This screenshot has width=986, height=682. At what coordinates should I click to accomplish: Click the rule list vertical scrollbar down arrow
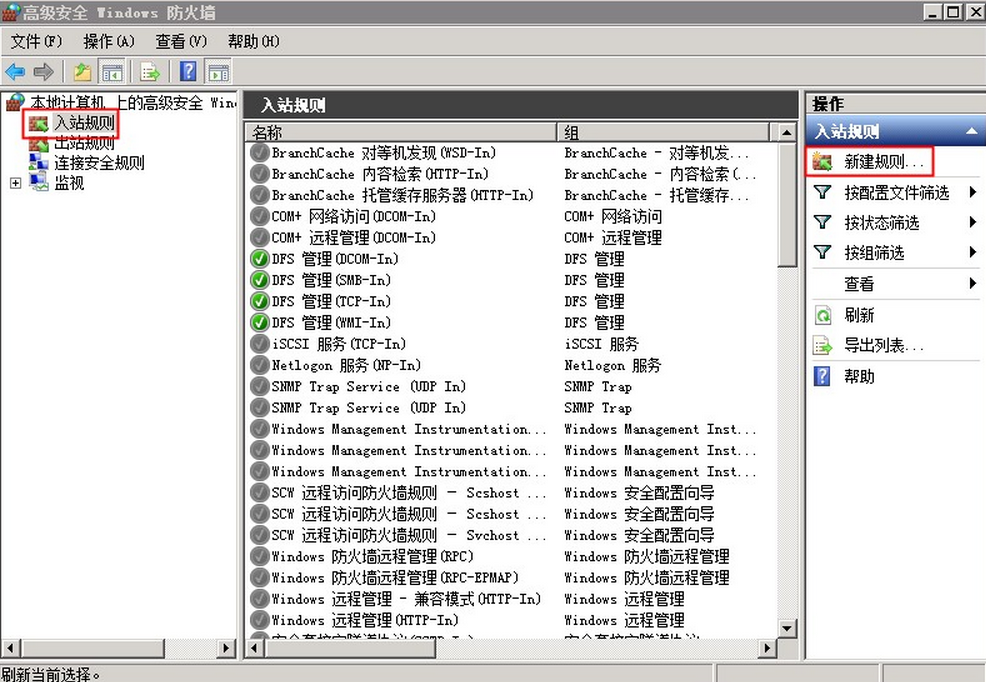(x=787, y=628)
